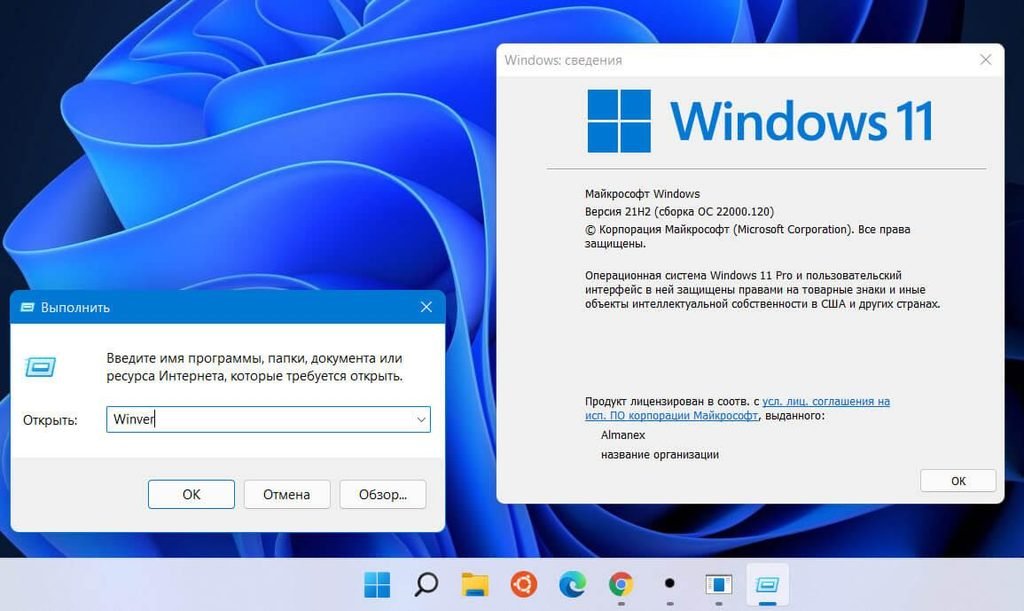Screen dimensions: 1024x611
Task: Select the Run dialog taskbar icon
Action: [767, 584]
